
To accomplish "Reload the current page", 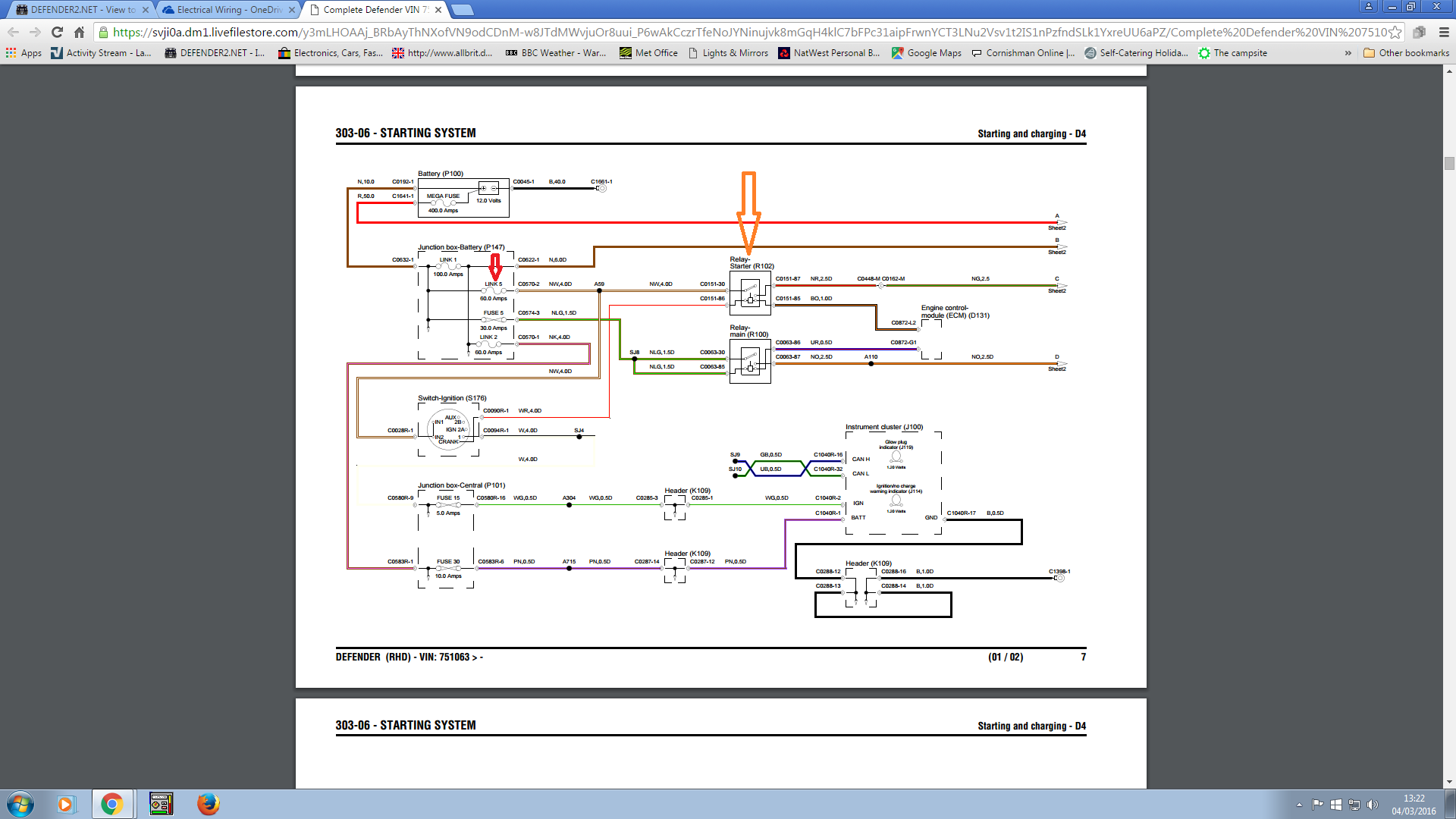I will 57,33.
